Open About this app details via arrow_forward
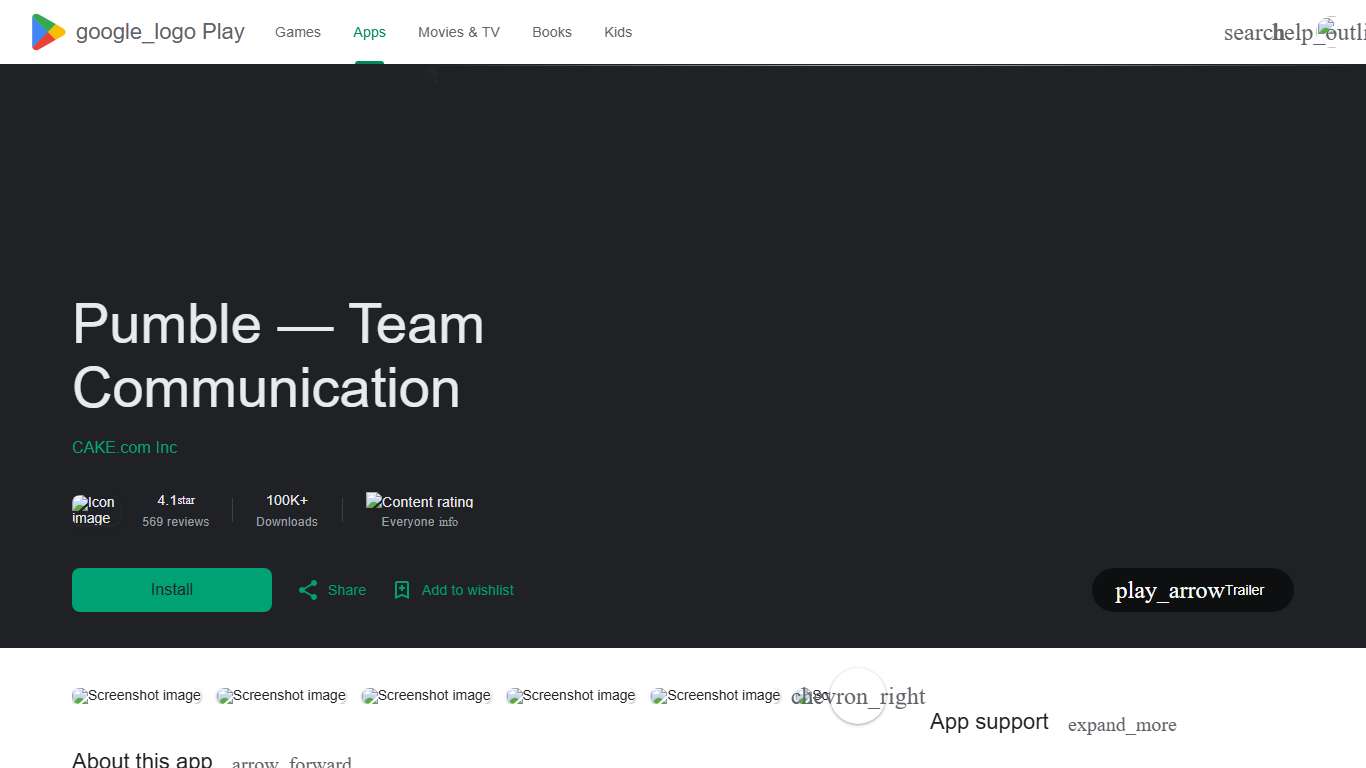Viewport: 1366px width, 768px height. 291,760
